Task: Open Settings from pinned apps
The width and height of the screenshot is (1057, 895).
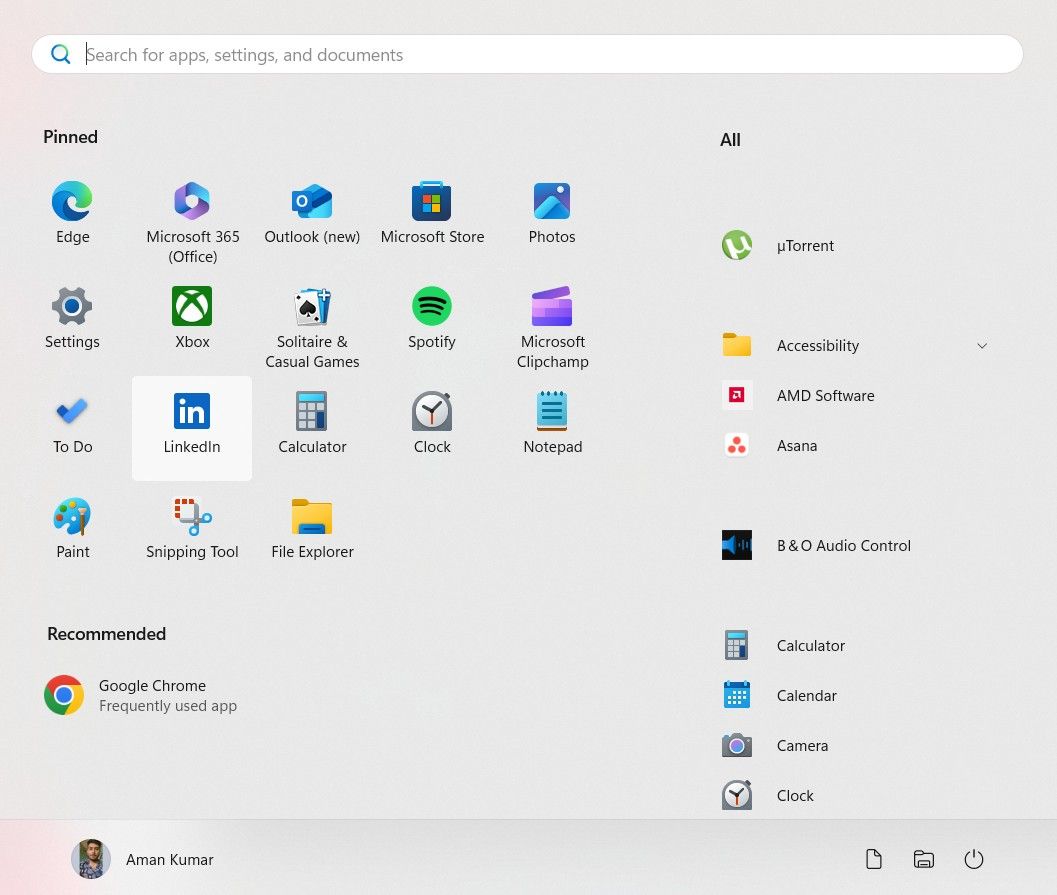Action: click(x=72, y=319)
